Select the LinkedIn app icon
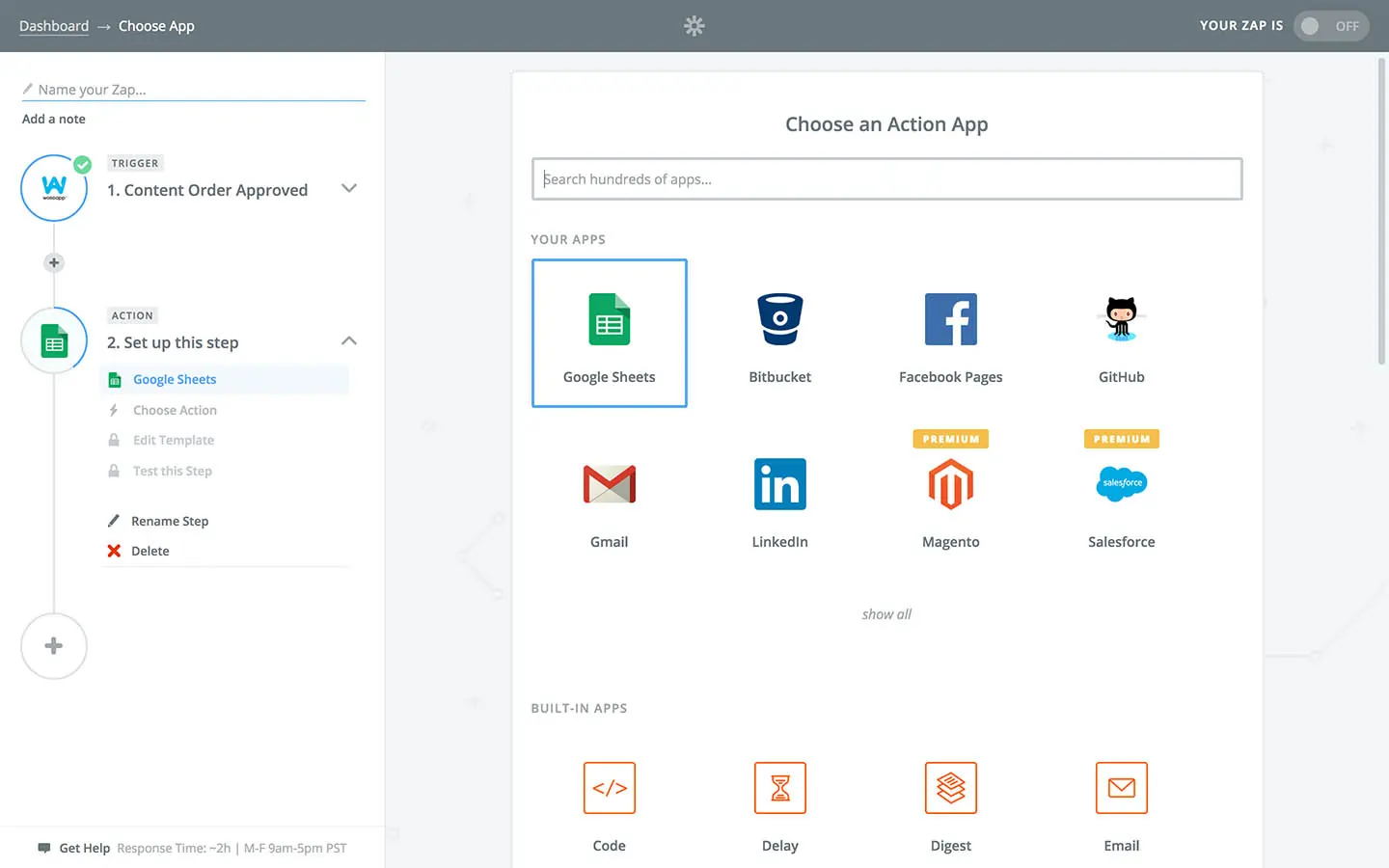Image resolution: width=1389 pixels, height=868 pixels. pyautogui.click(x=779, y=484)
